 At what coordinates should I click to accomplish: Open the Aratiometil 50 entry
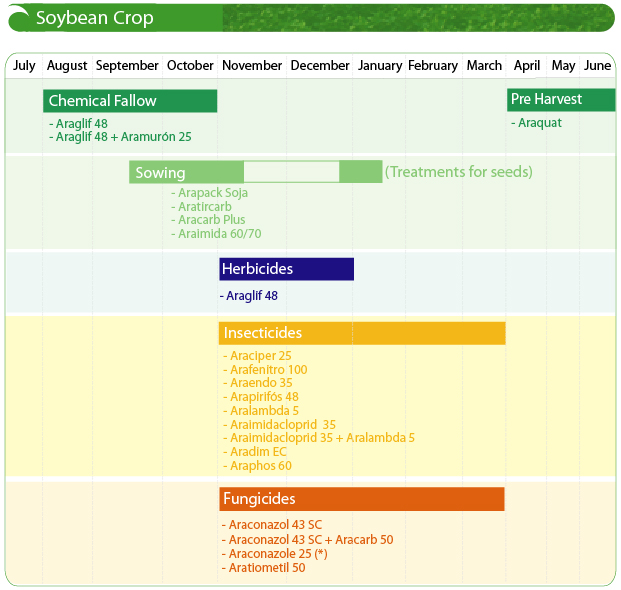pyautogui.click(x=263, y=568)
